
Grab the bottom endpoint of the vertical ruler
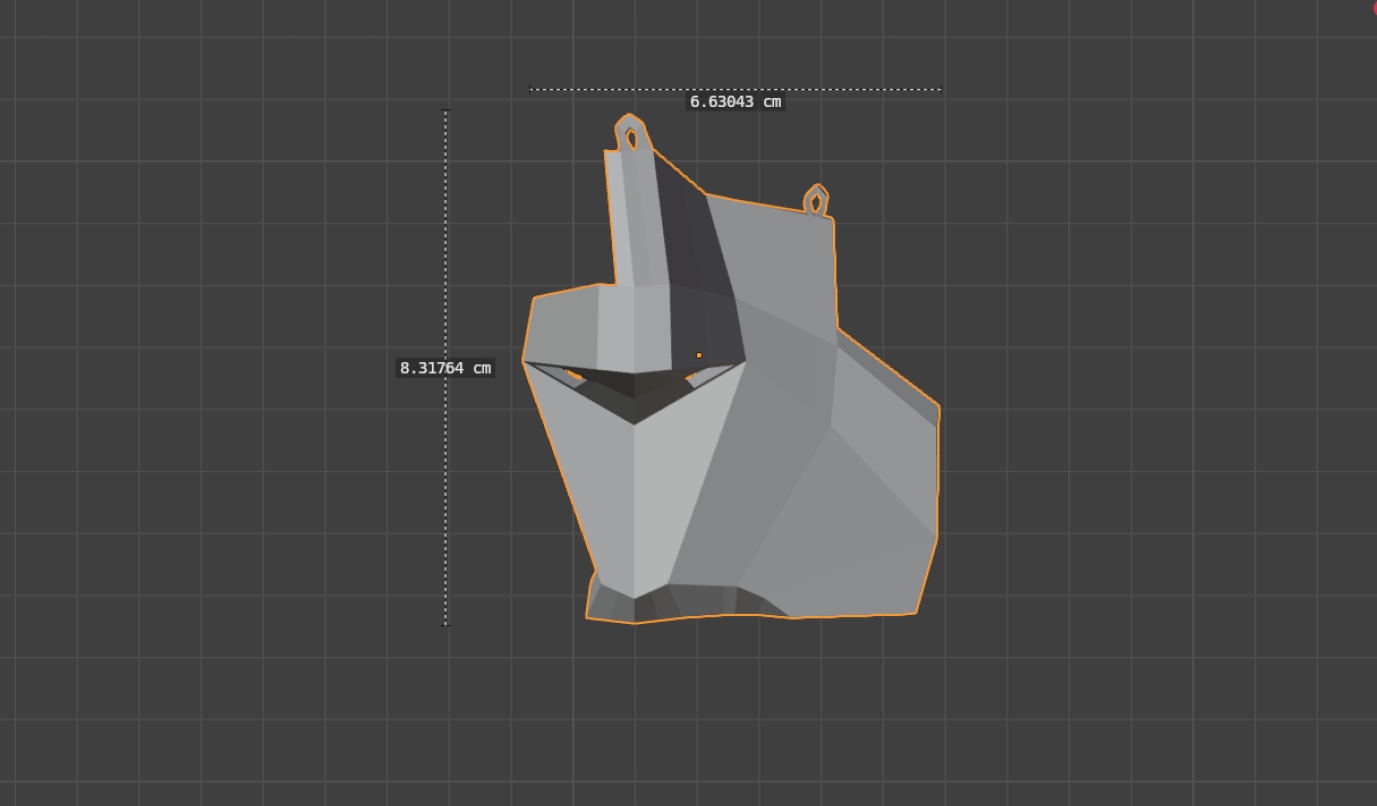click(x=446, y=624)
